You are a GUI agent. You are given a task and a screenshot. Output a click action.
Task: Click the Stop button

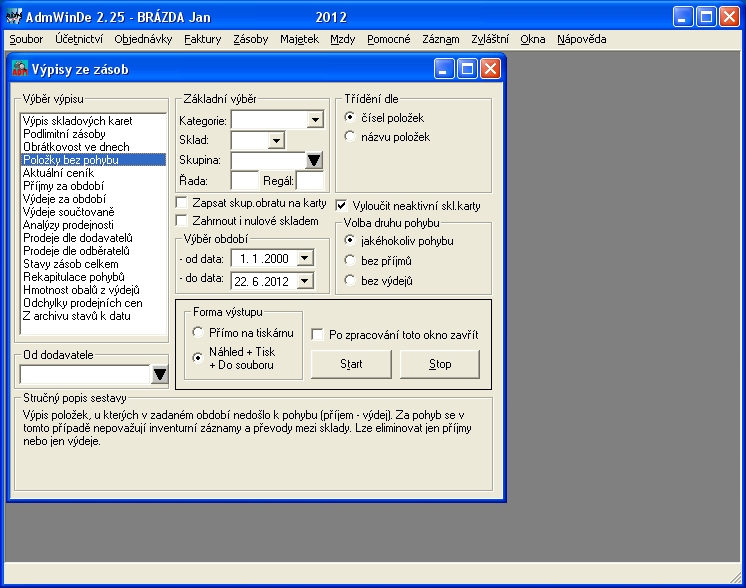tap(440, 364)
